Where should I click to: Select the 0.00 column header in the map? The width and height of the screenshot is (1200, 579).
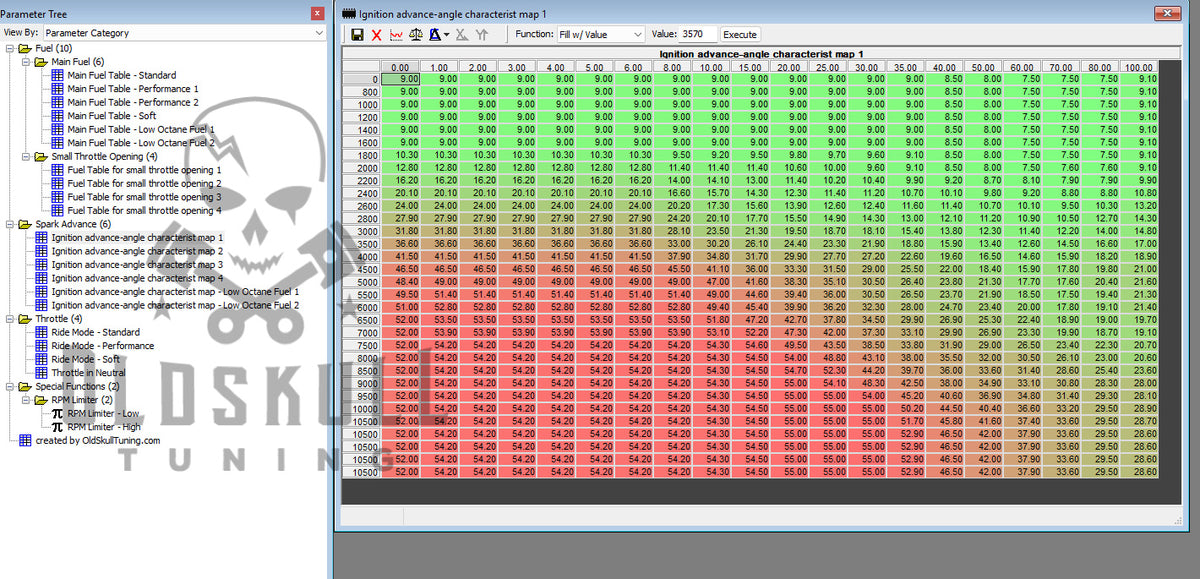click(400, 67)
